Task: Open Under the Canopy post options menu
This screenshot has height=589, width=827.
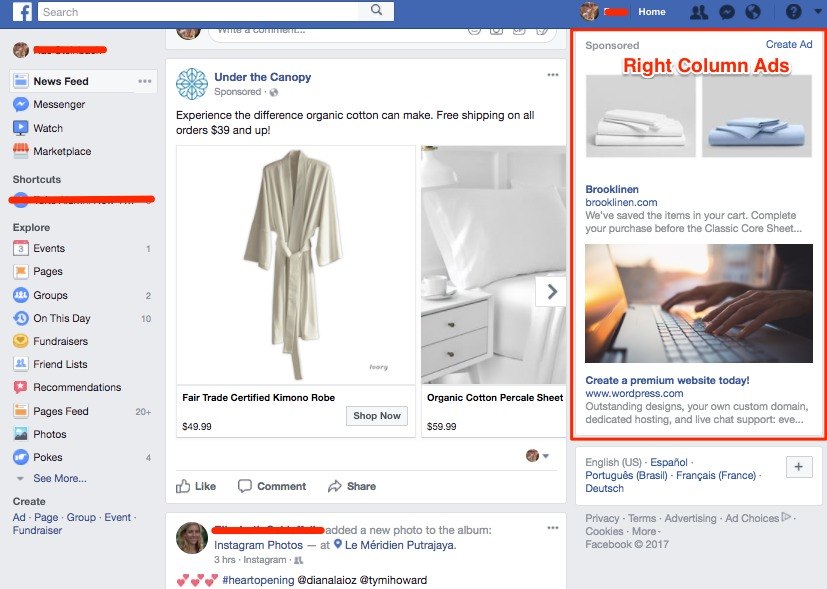Action: pyautogui.click(x=553, y=76)
